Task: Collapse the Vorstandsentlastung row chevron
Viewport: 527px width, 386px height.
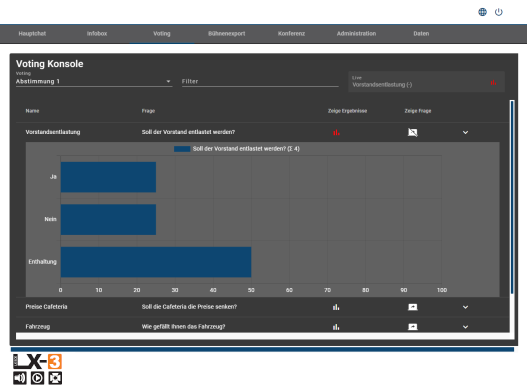Action: 465,132
